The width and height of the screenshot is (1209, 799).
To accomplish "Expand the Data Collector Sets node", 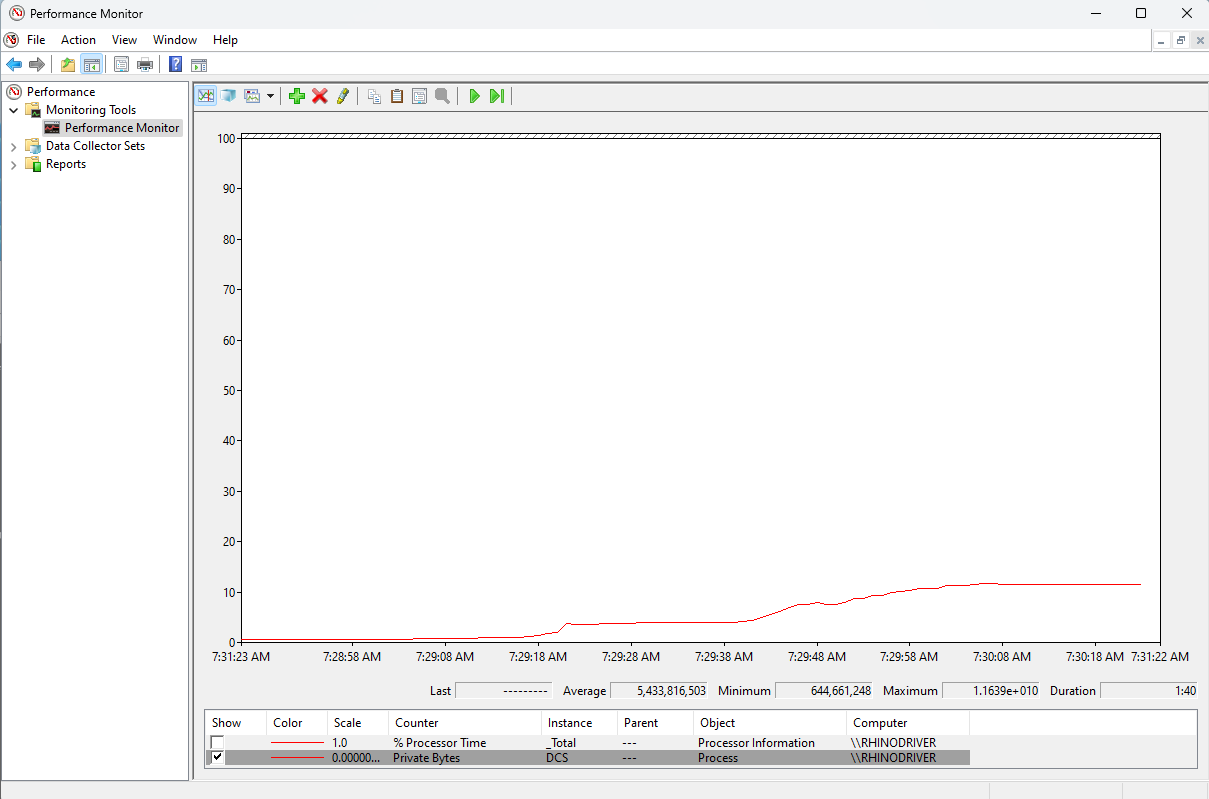I will [13, 146].
